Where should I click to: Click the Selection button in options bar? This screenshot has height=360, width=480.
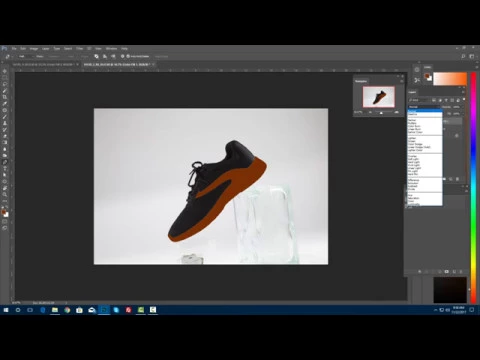point(54,56)
